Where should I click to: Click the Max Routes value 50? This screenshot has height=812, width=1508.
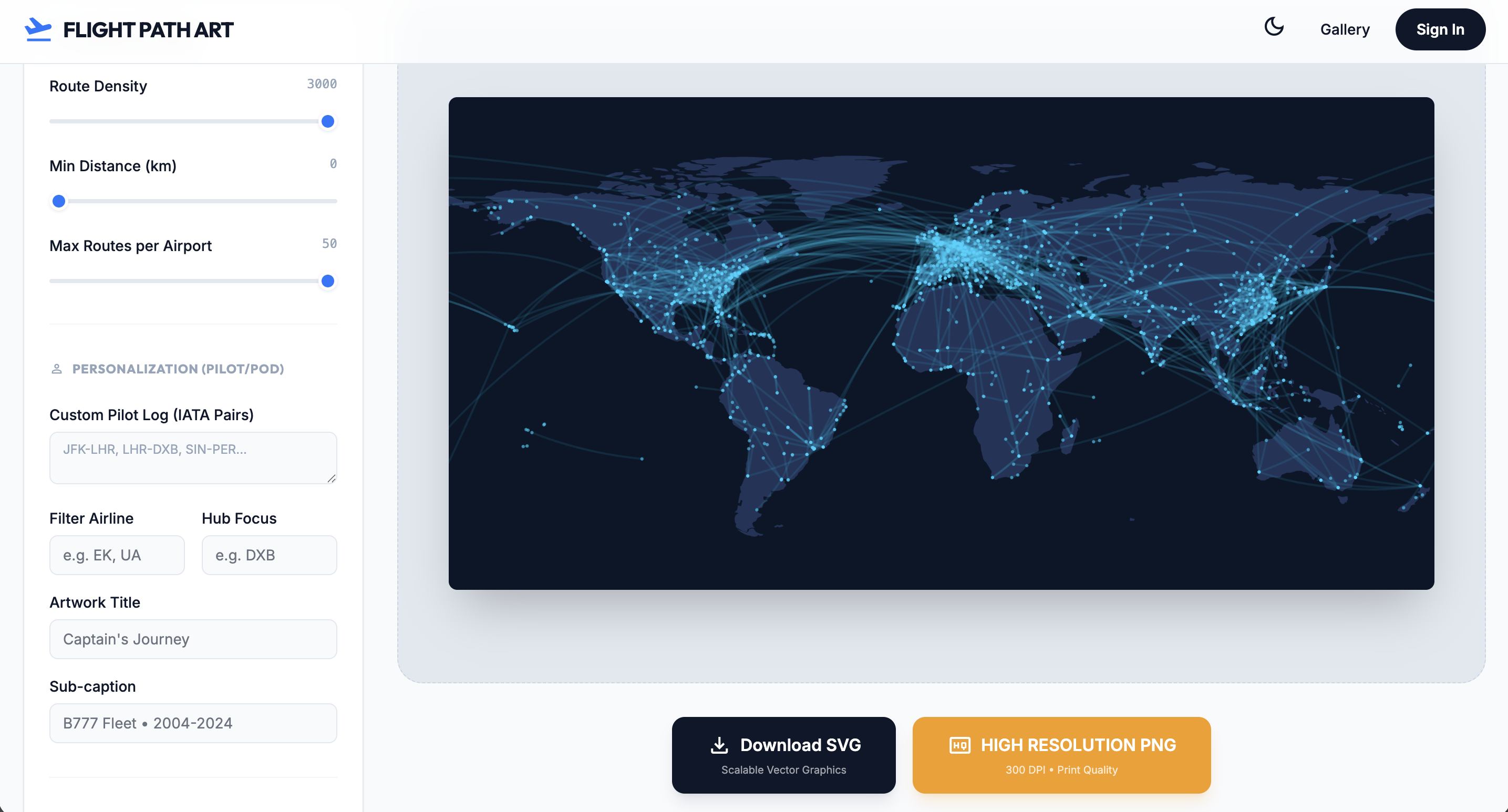pos(329,244)
